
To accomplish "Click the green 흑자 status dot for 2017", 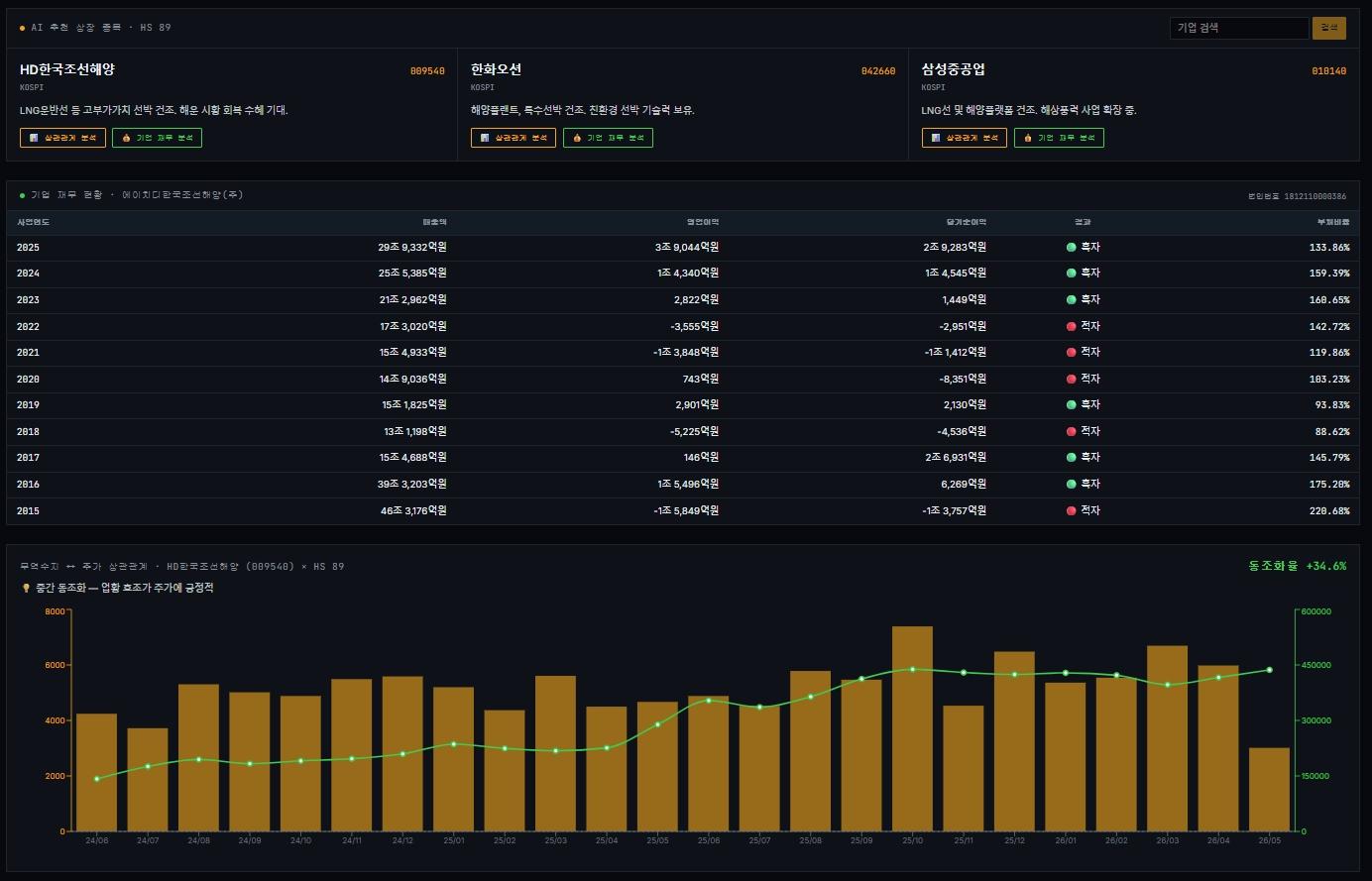I will [1071, 457].
